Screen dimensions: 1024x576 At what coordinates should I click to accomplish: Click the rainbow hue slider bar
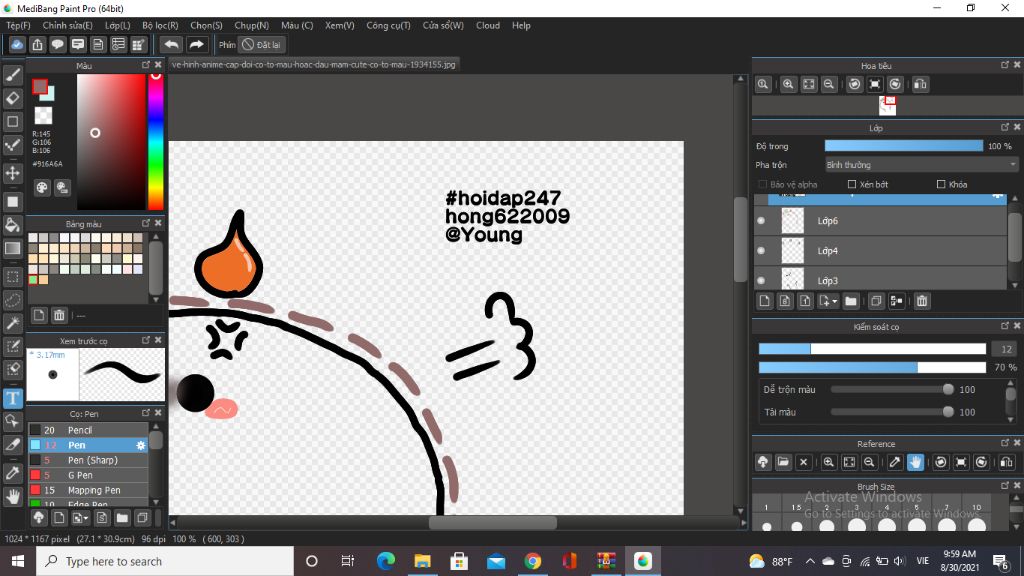[x=155, y=142]
